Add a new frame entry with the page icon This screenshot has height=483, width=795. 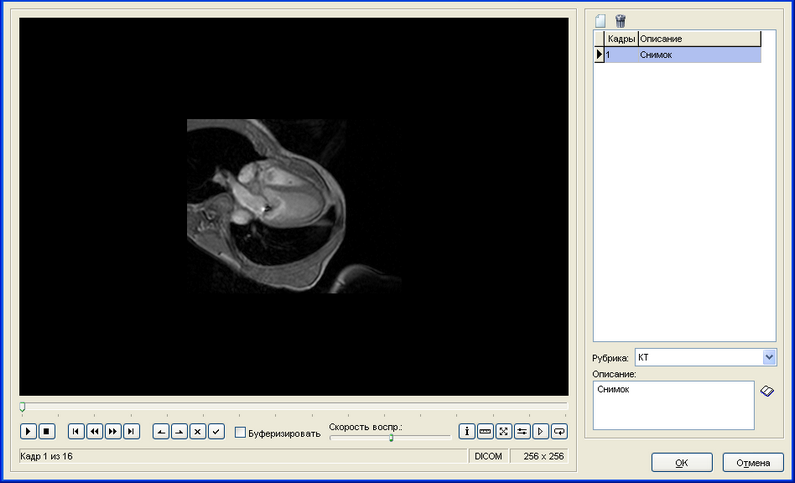(x=600, y=21)
